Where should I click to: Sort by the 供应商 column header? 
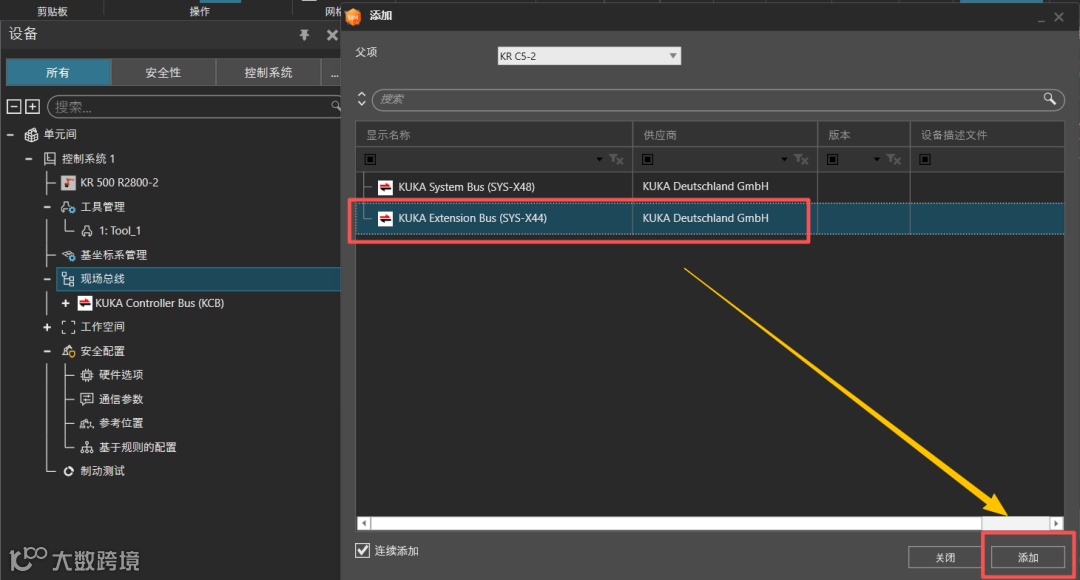tap(725, 135)
